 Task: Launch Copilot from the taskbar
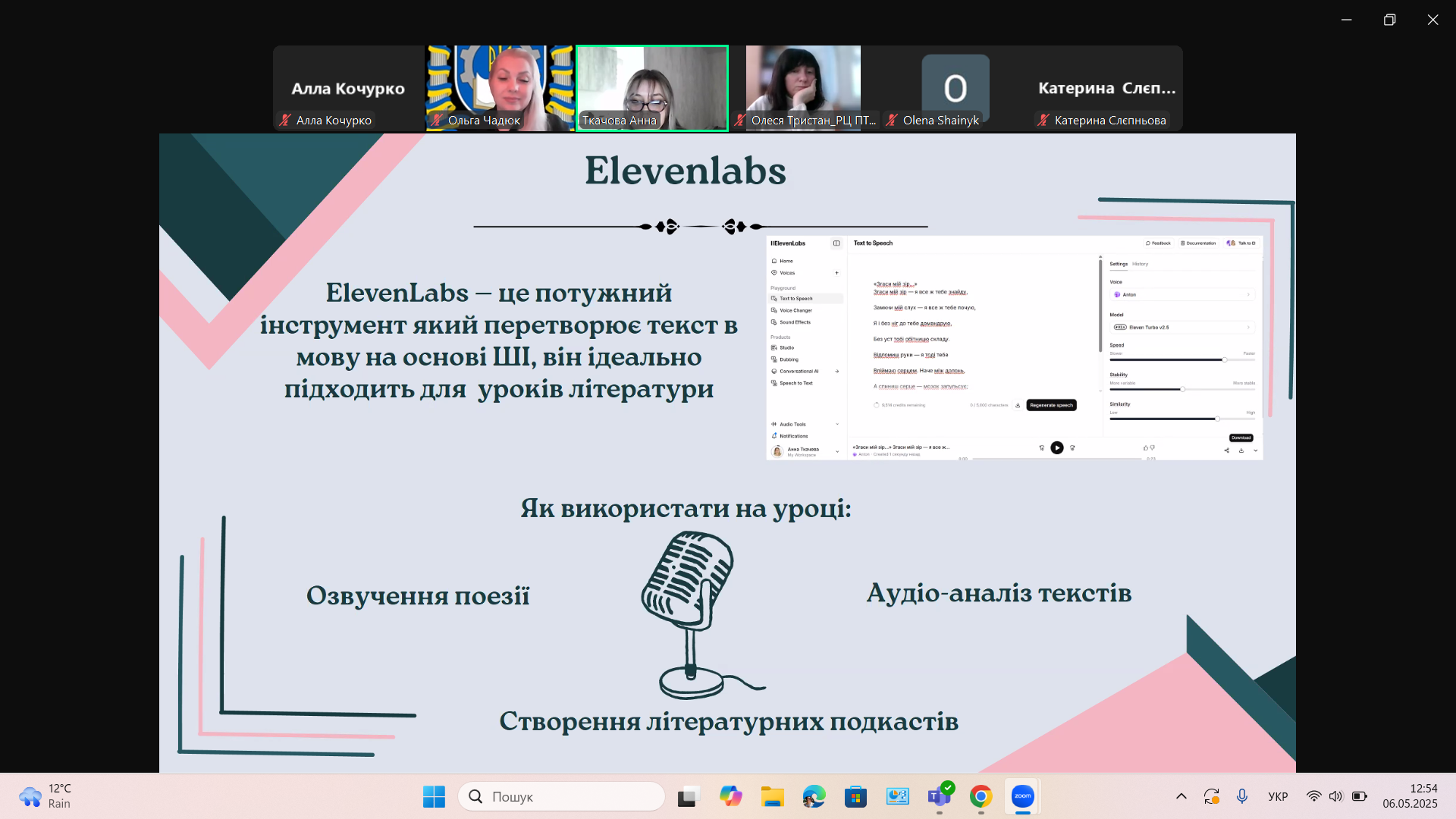pos(730,796)
